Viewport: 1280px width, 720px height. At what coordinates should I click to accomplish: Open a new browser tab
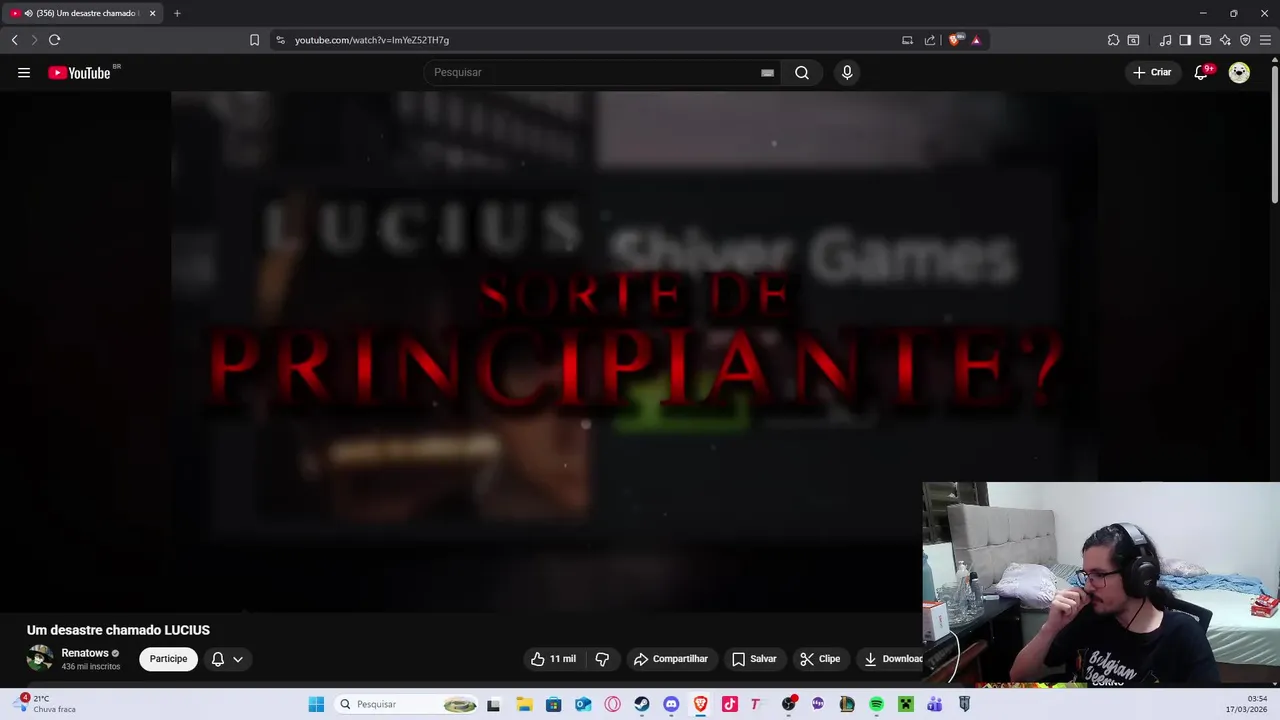(177, 13)
